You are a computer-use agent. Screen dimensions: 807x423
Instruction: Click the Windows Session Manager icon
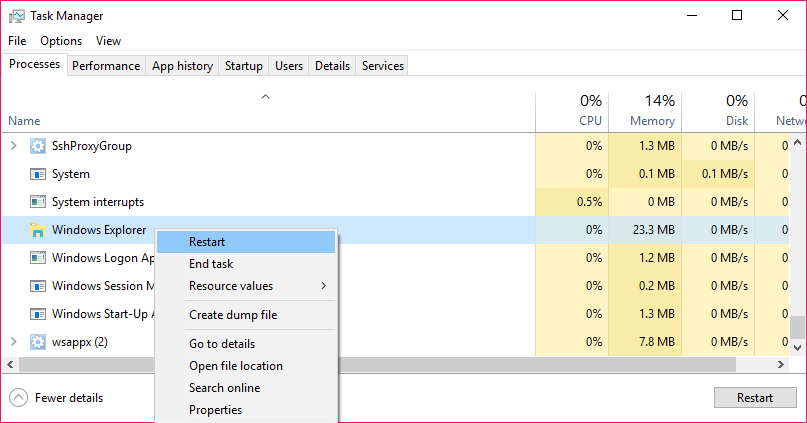(38, 286)
